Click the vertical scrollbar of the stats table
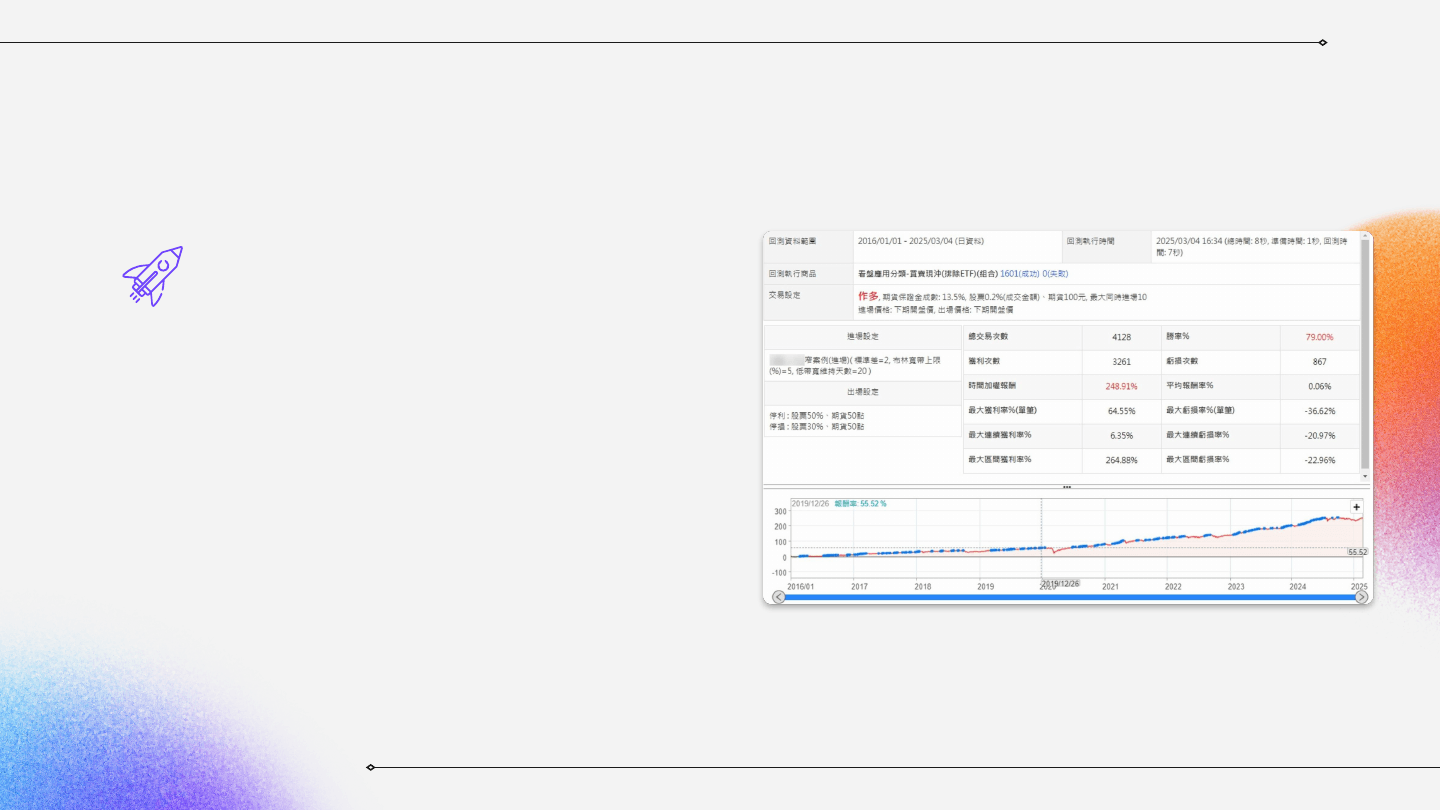Image resolution: width=1440 pixels, height=810 pixels. pyautogui.click(x=1365, y=360)
